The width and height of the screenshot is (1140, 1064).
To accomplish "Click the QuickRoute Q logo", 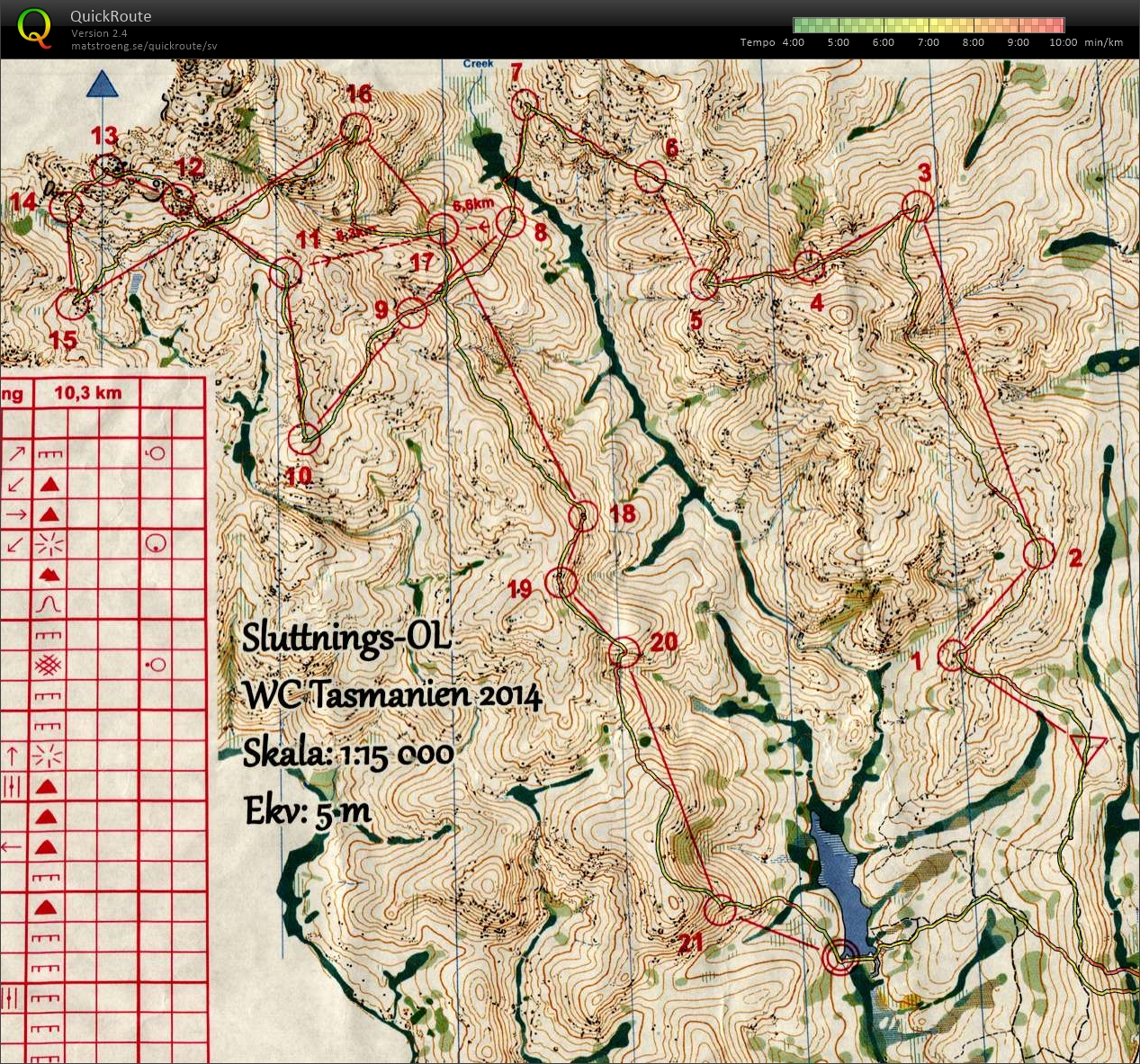I will coord(34,28).
